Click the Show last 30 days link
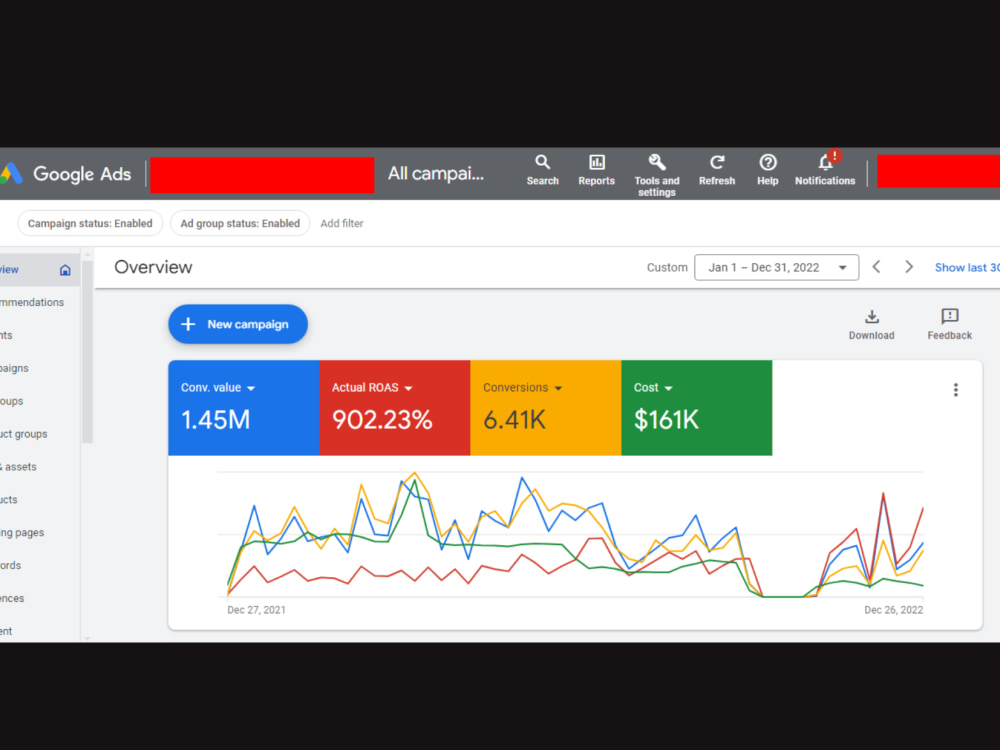This screenshot has width=1000, height=750. tap(967, 268)
